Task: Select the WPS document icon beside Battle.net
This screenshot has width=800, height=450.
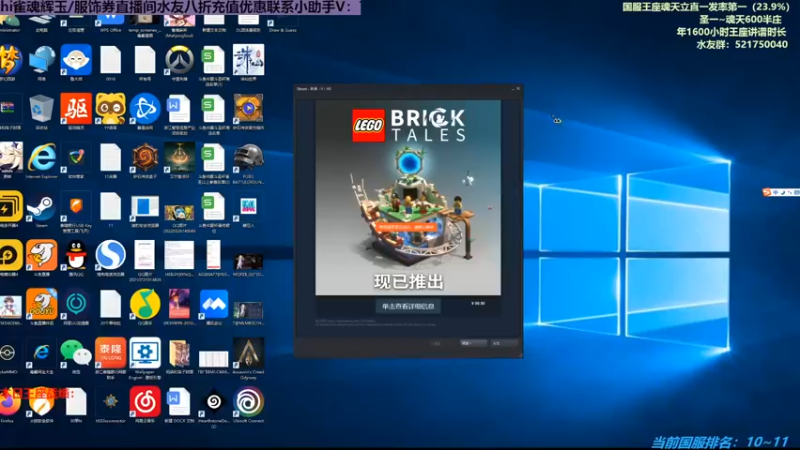Action: 179,108
